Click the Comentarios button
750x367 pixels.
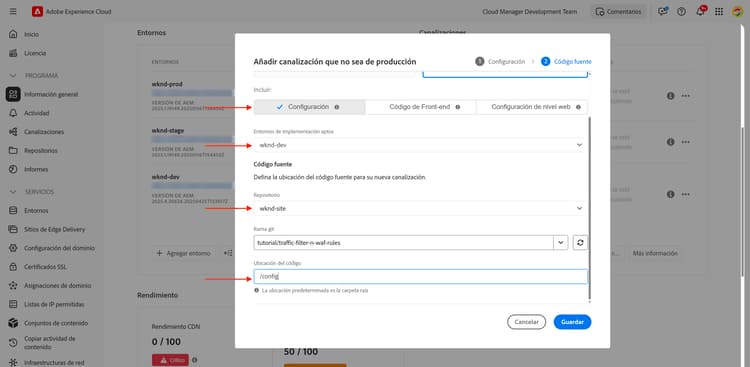click(x=619, y=11)
